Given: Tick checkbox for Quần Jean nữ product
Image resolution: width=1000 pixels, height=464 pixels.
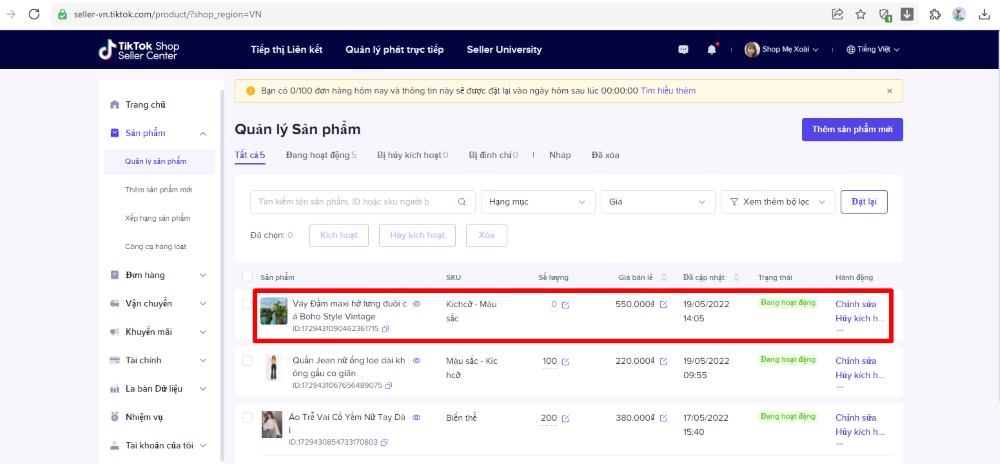Looking at the screenshot, I should [247, 361].
